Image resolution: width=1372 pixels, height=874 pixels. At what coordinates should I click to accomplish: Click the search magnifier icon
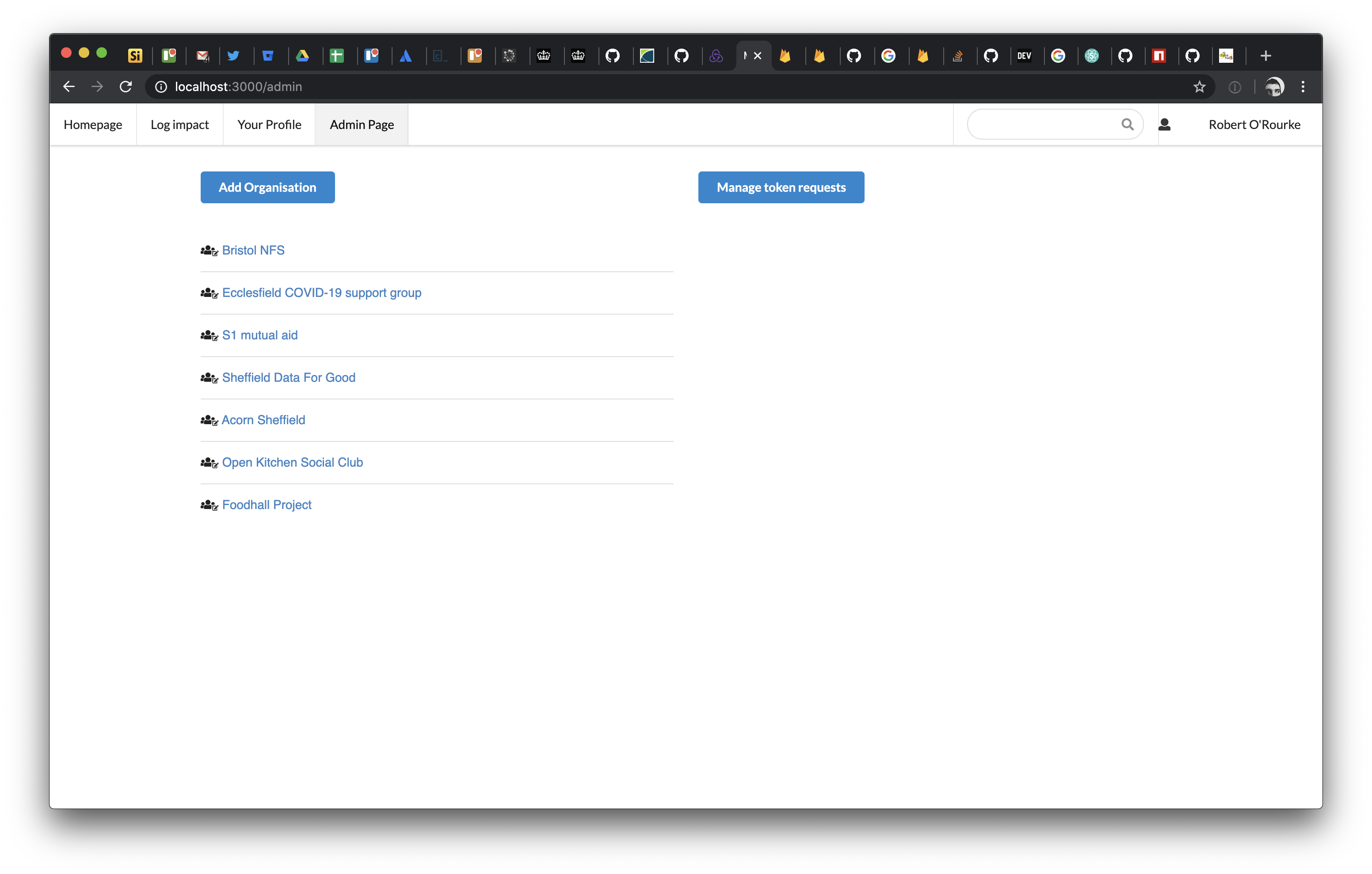pos(1127,124)
